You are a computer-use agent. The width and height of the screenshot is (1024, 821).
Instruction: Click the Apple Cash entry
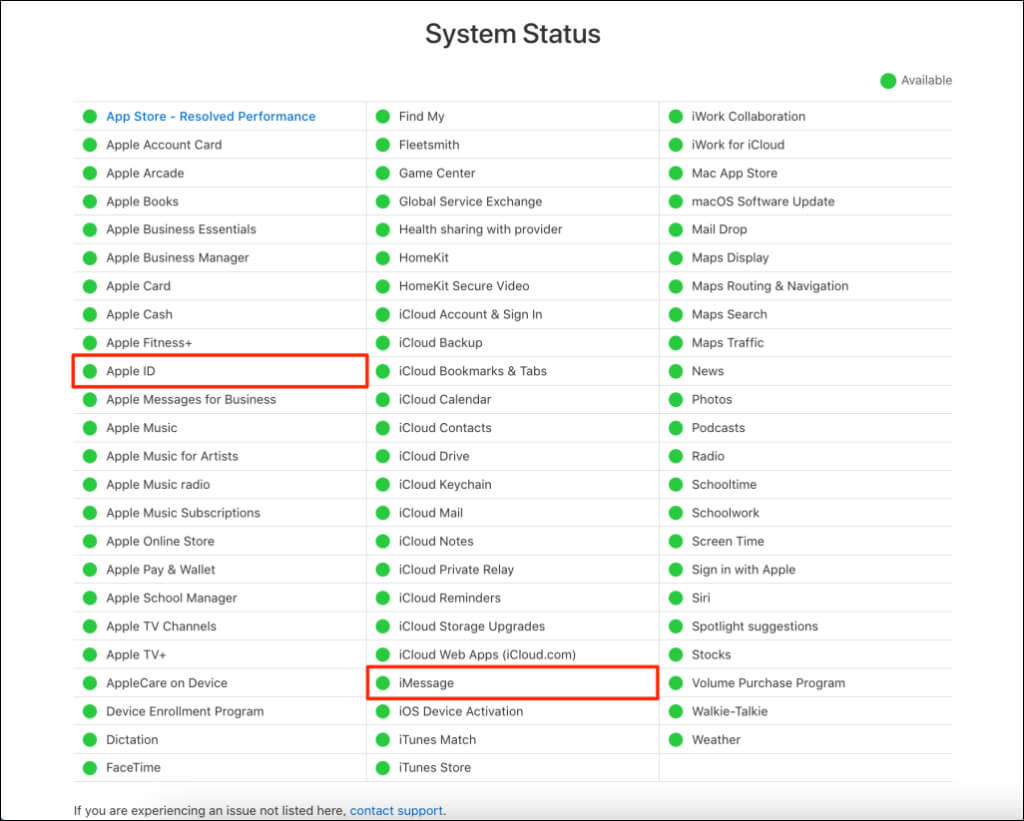pos(139,314)
